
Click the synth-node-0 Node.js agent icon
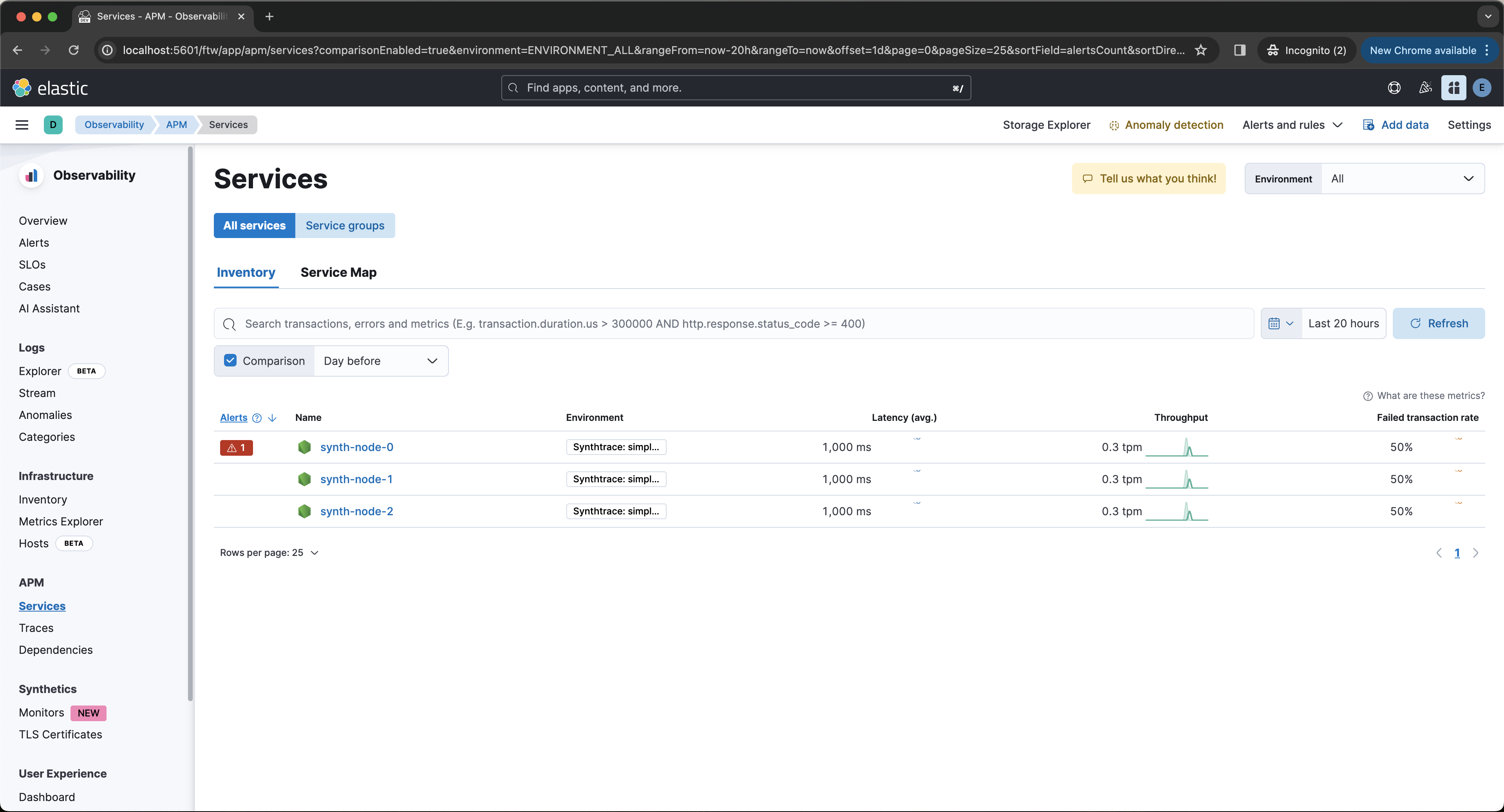304,447
